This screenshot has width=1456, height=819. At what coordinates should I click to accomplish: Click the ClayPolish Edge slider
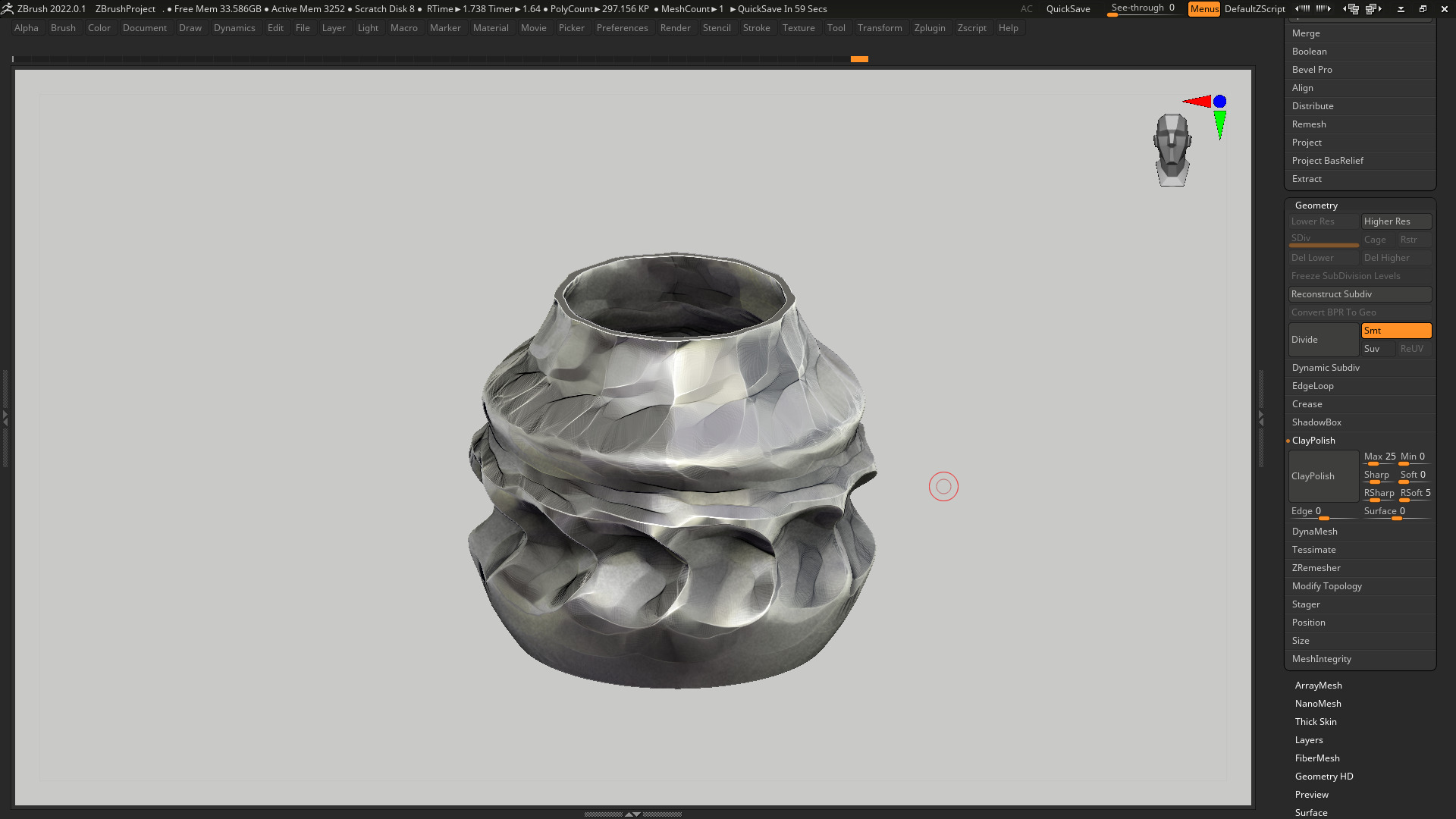point(1323,512)
